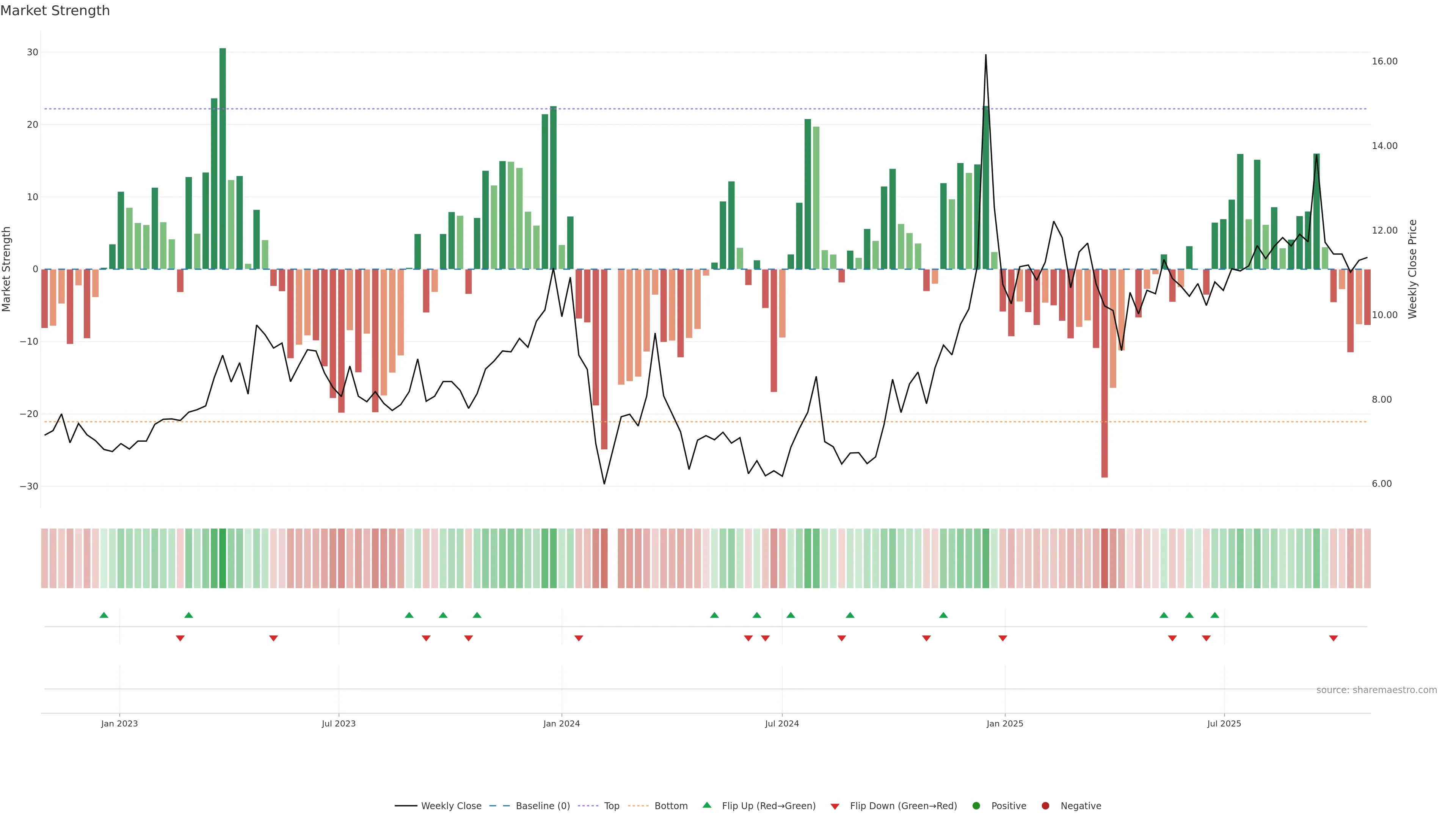Click the darkest green heatmap strip cell
The image size is (1456, 819).
[x=223, y=559]
